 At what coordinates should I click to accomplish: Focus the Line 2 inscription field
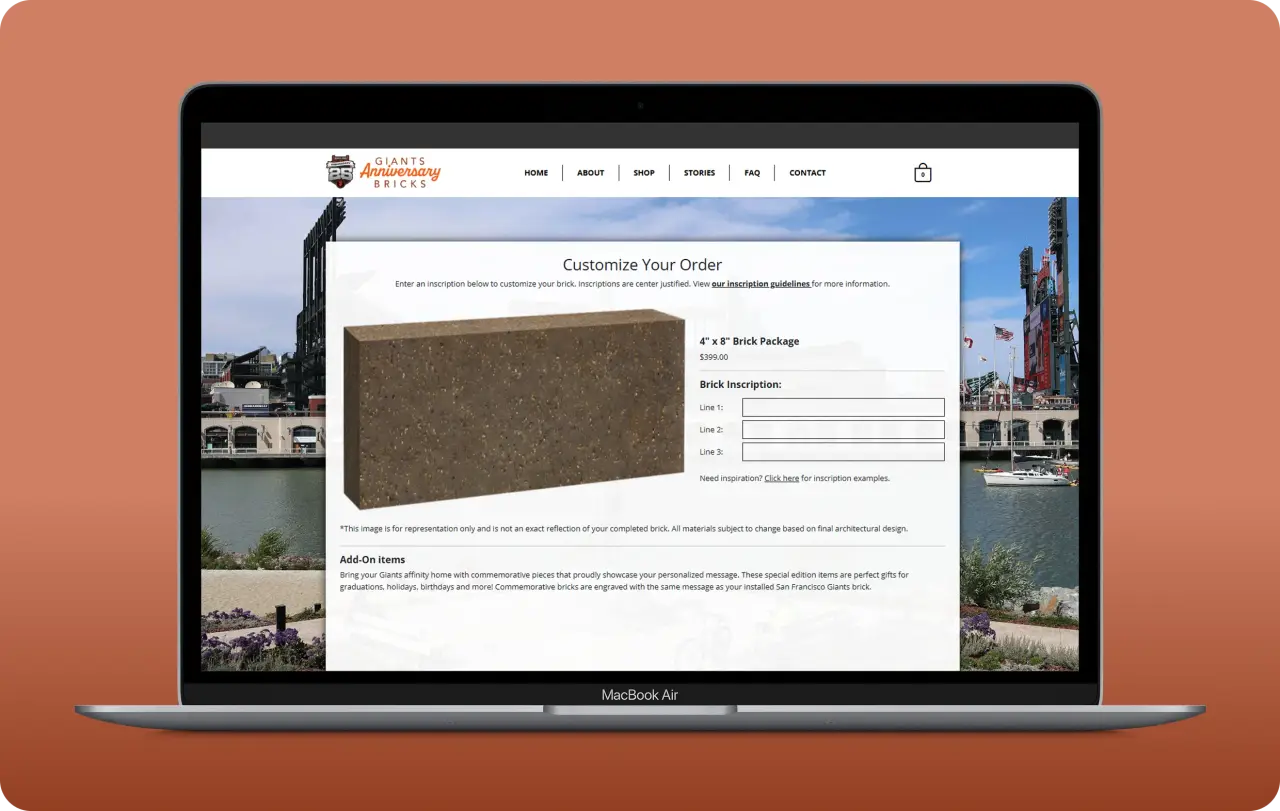click(843, 429)
